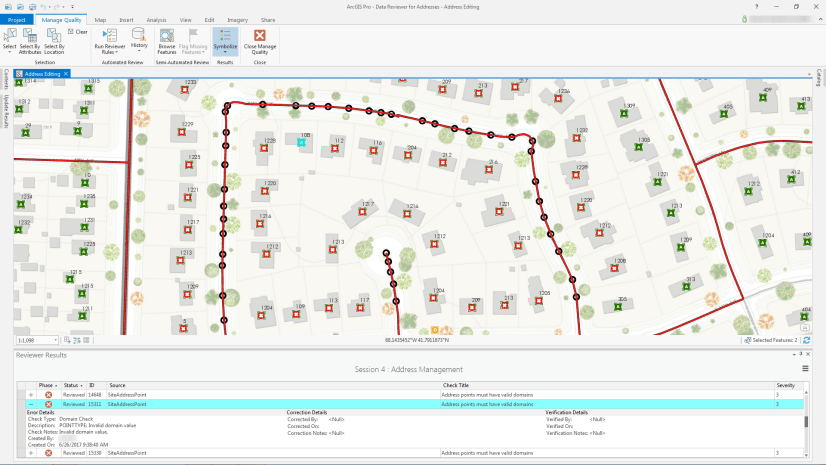Select the Address Editing view tab

pos(42,74)
